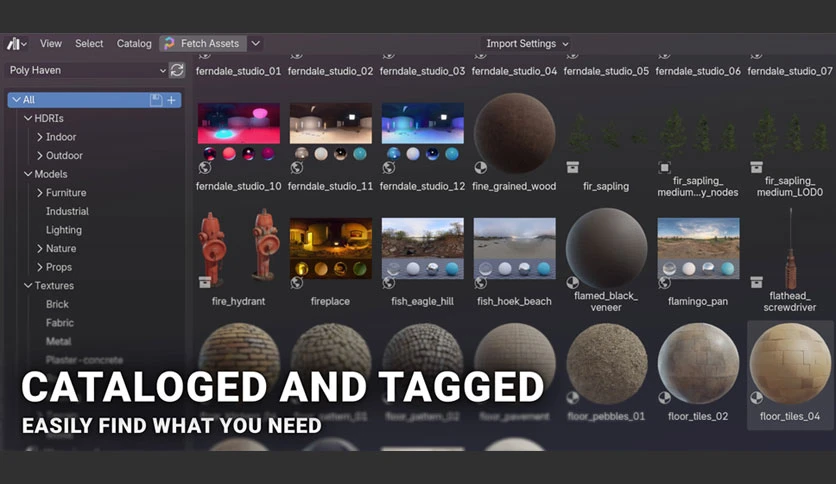
Task: Select the fireplace HDRI thumbnail
Action: coord(331,248)
